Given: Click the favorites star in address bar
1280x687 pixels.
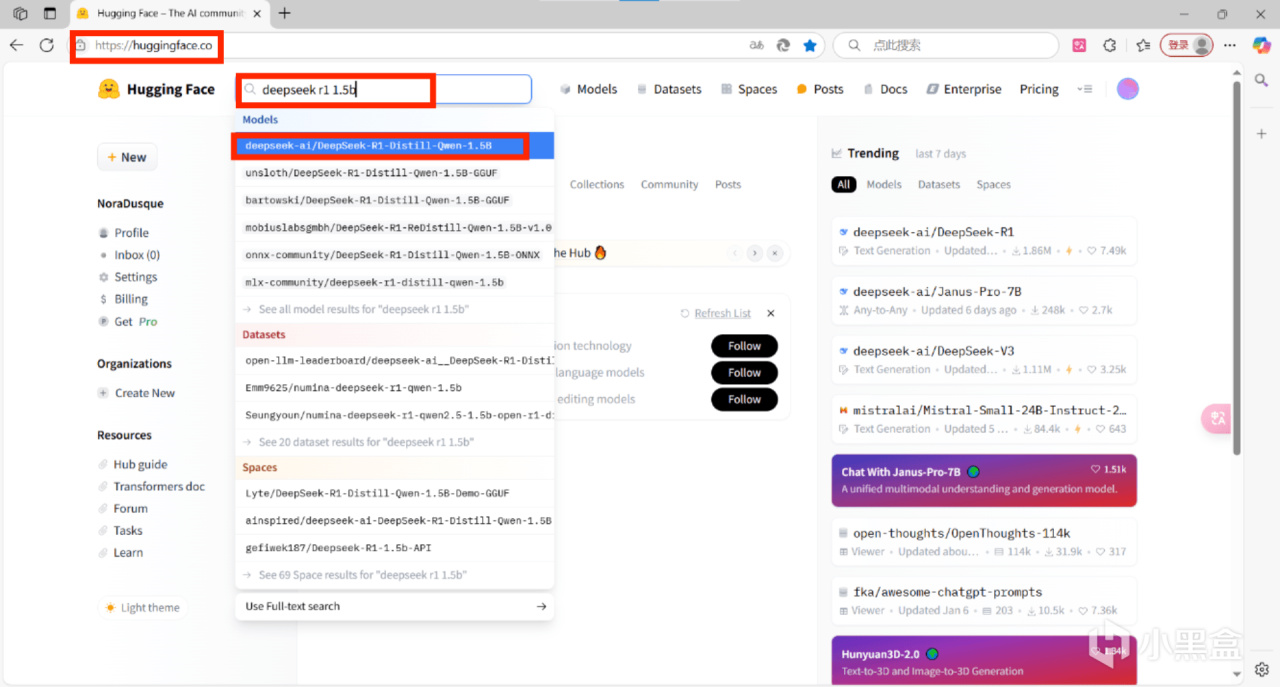Looking at the screenshot, I should click(810, 45).
